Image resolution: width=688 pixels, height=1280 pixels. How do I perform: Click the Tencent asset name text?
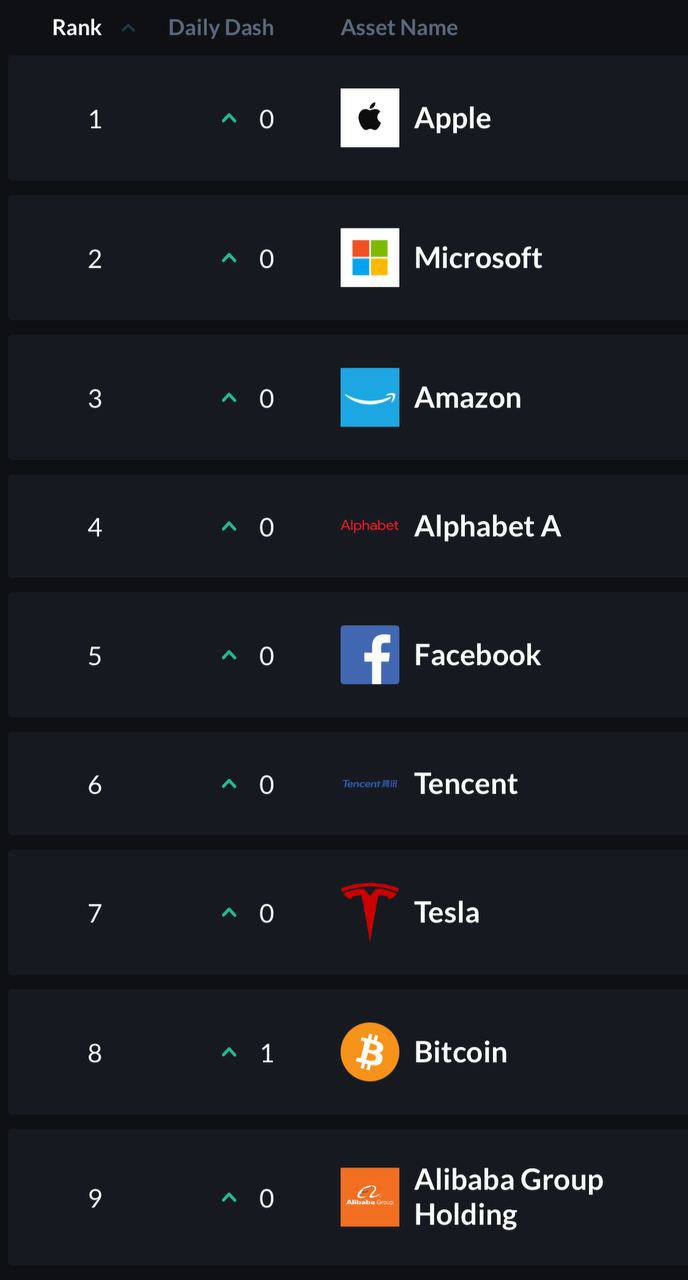pyautogui.click(x=466, y=784)
